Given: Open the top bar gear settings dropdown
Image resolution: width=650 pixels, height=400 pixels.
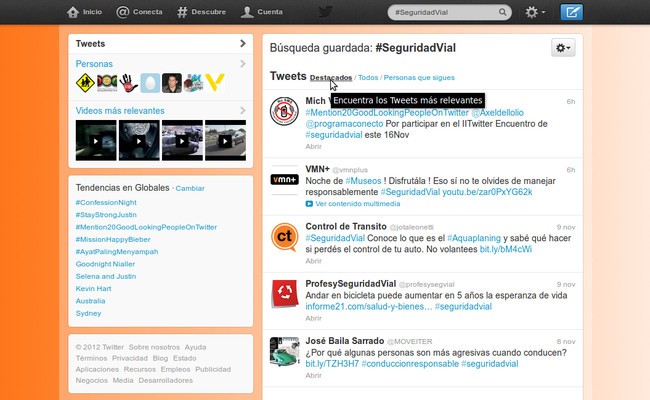Looking at the screenshot, I should [535, 12].
